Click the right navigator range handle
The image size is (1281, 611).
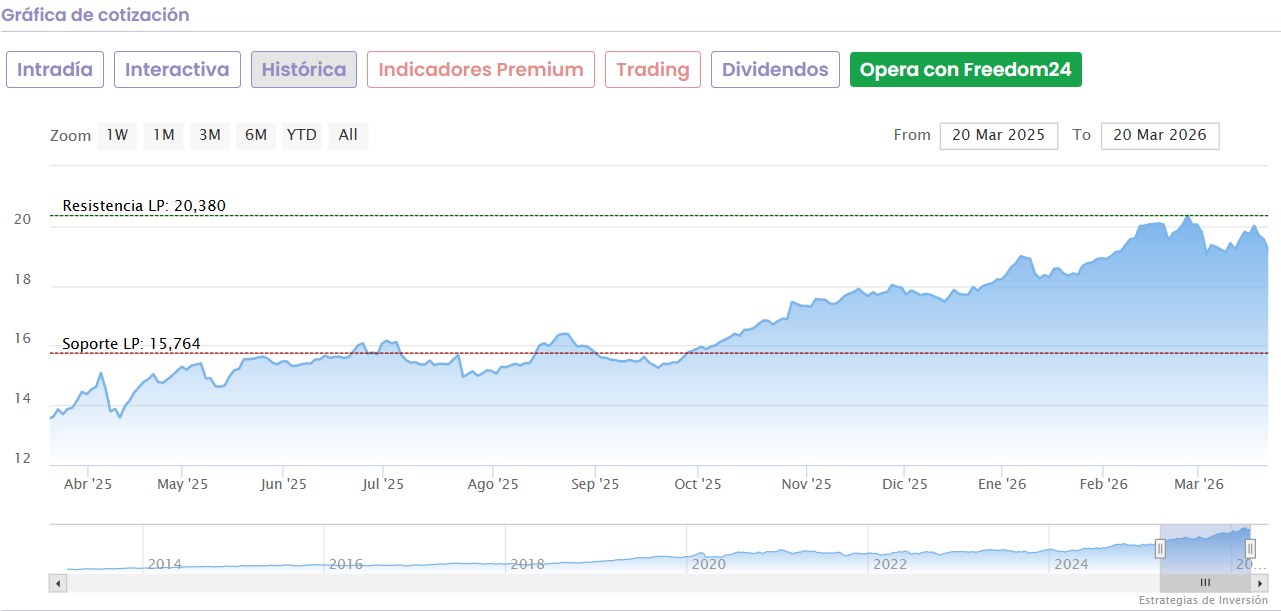(x=1250, y=548)
